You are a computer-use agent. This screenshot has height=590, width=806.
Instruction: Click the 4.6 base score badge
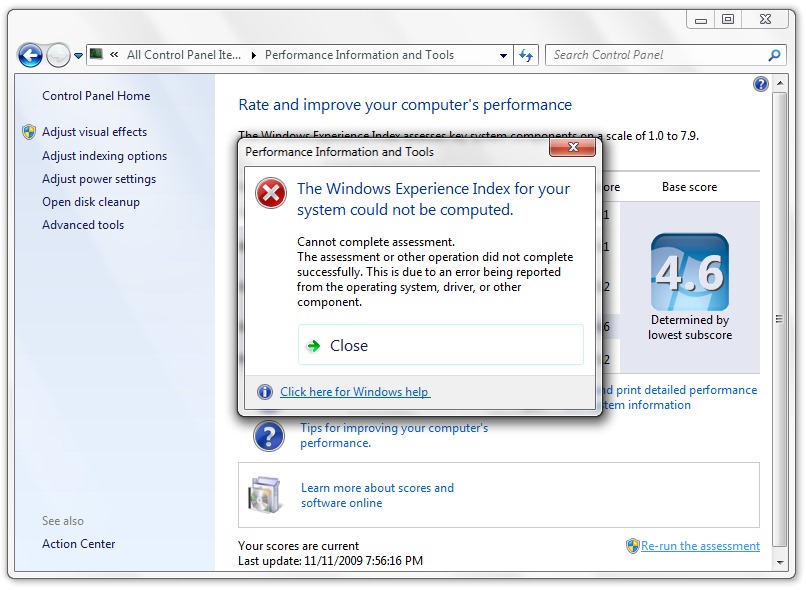[690, 272]
